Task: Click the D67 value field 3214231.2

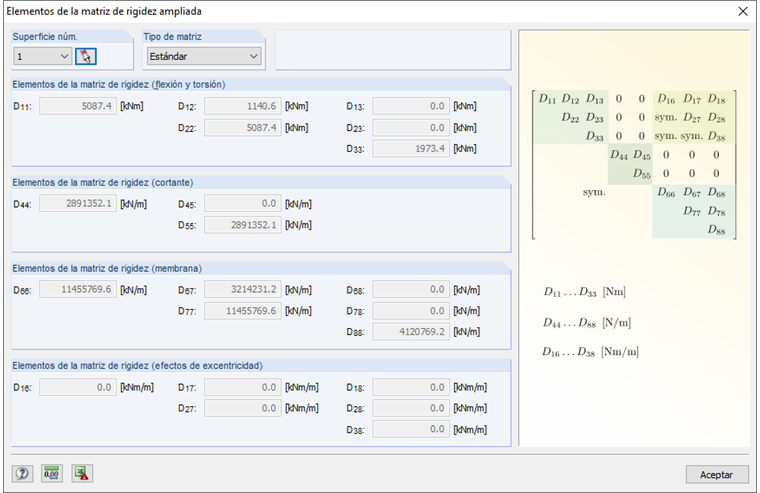Action: (243, 289)
